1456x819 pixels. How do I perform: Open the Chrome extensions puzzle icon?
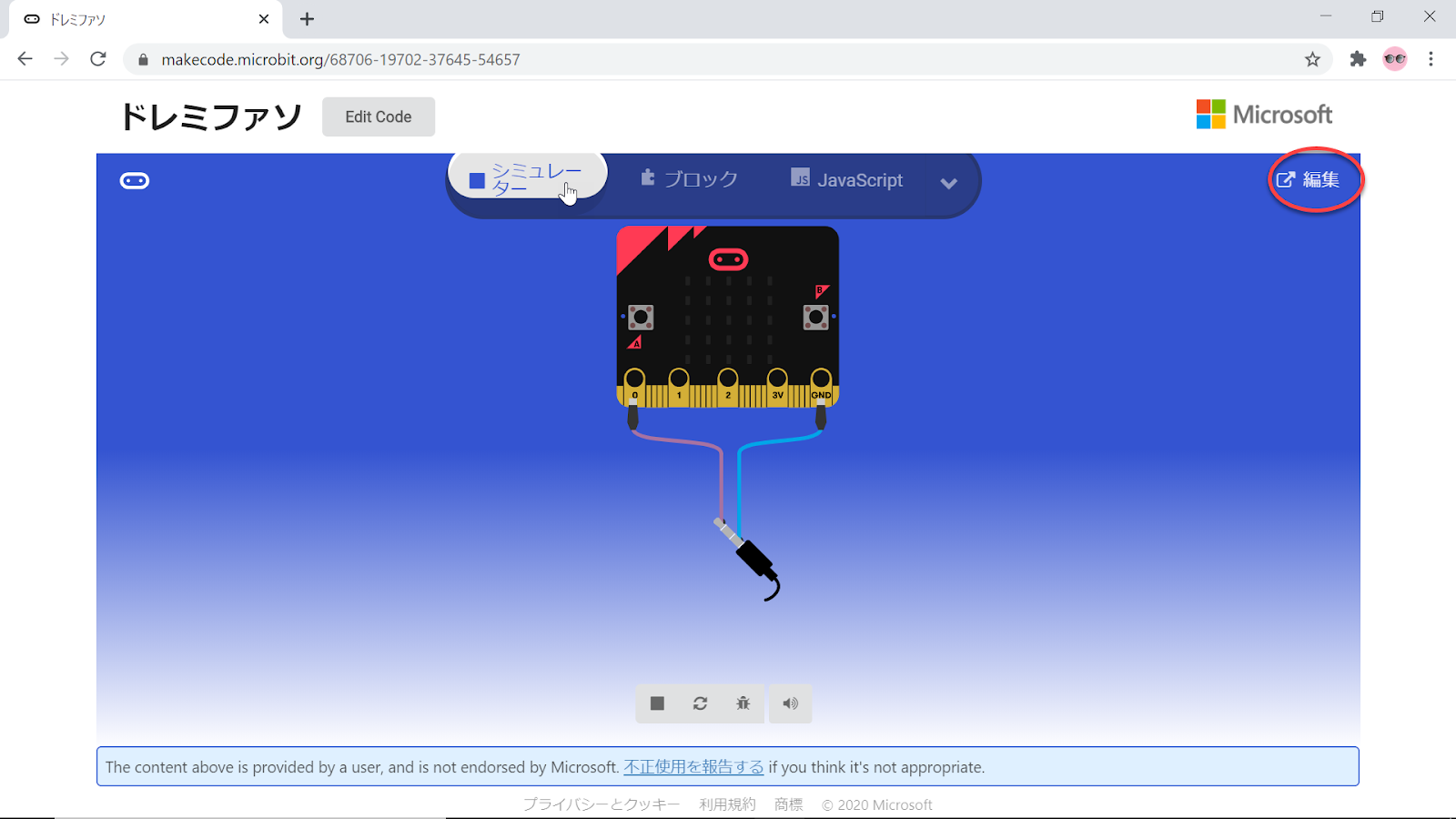pyautogui.click(x=1358, y=59)
